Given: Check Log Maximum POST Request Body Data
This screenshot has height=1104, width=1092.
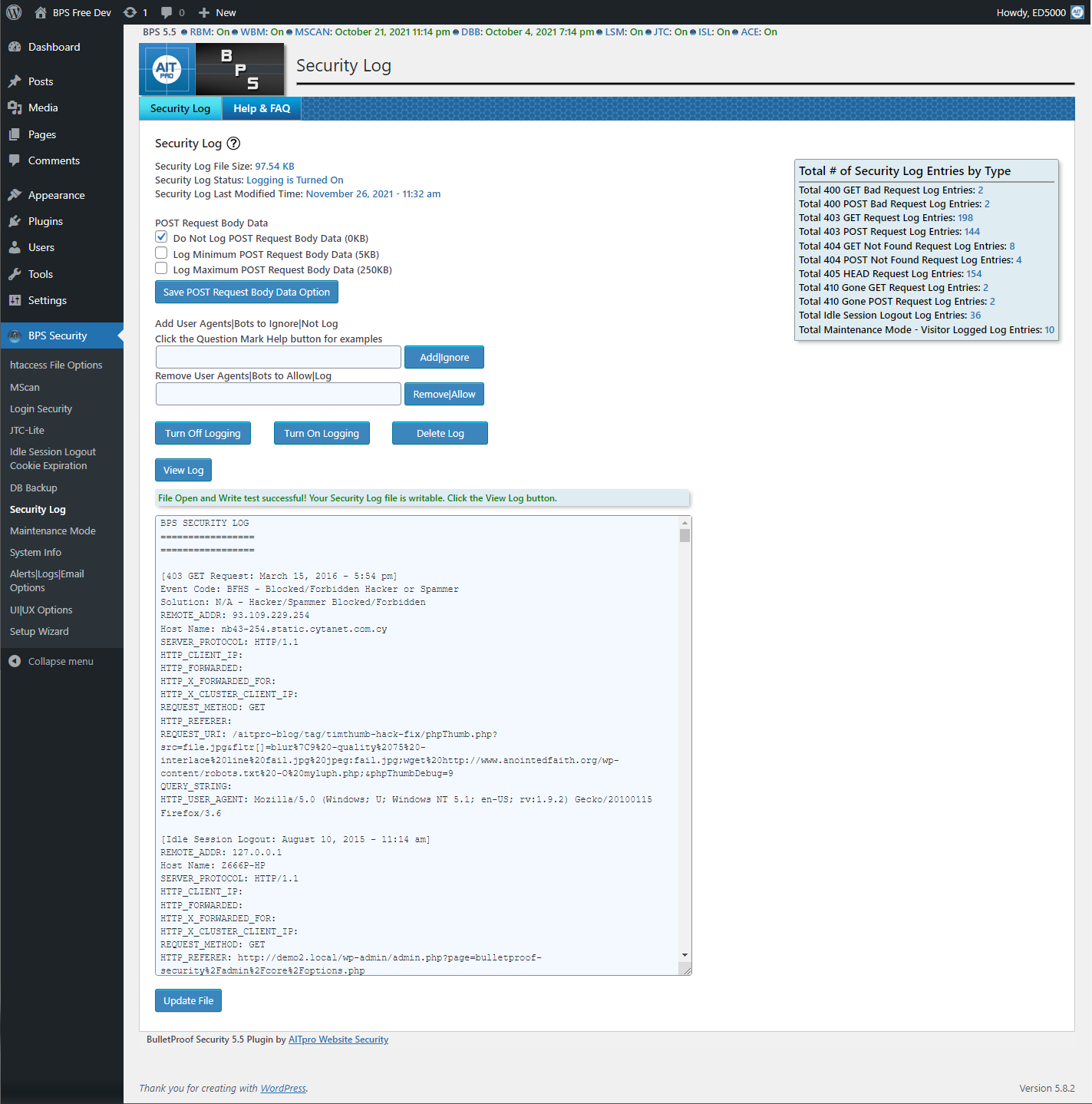Looking at the screenshot, I should tap(161, 268).
